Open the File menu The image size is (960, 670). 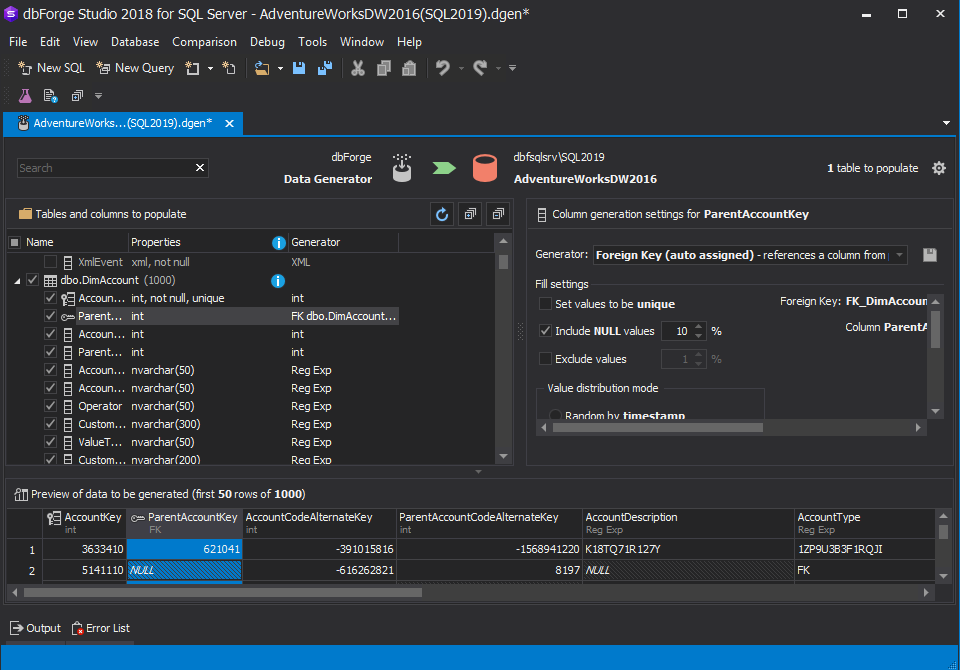18,42
